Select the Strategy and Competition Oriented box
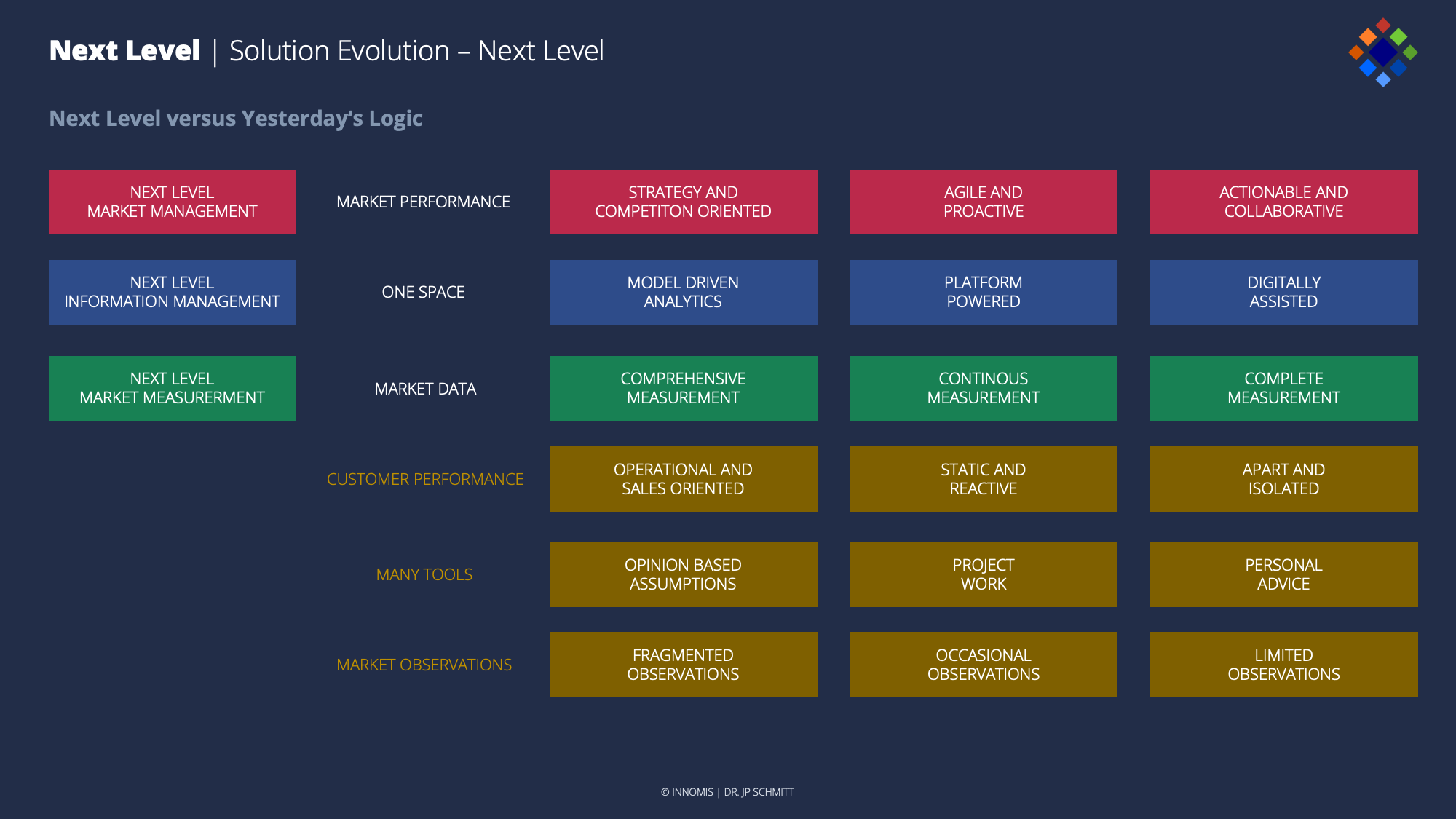 [683, 202]
